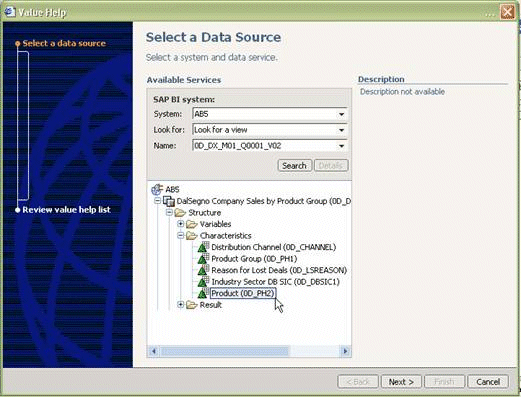Expand the Result folder node
Image resolution: width=521 pixels, height=397 pixels.
181,305
